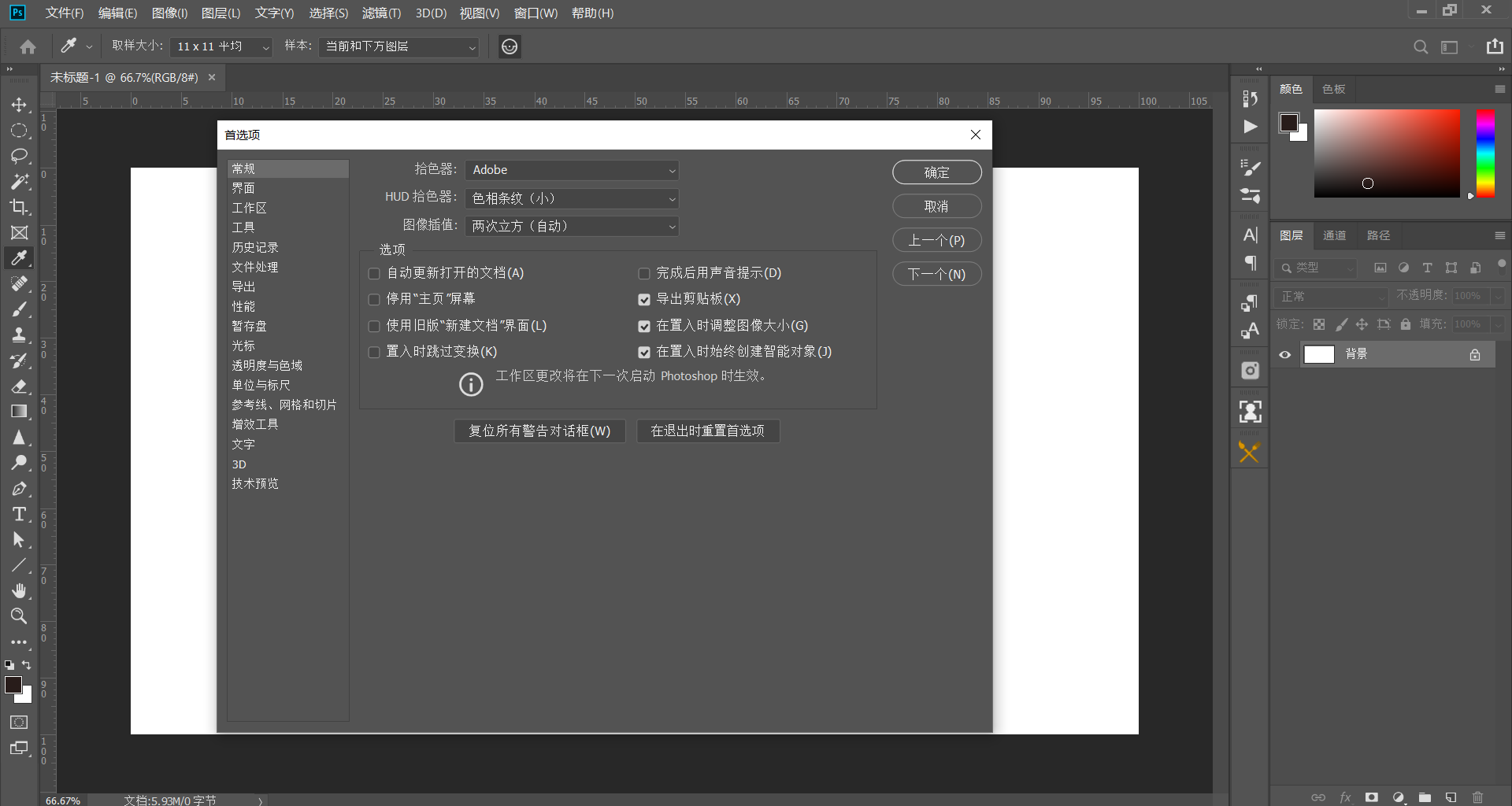Click the 取消 button

(937, 206)
